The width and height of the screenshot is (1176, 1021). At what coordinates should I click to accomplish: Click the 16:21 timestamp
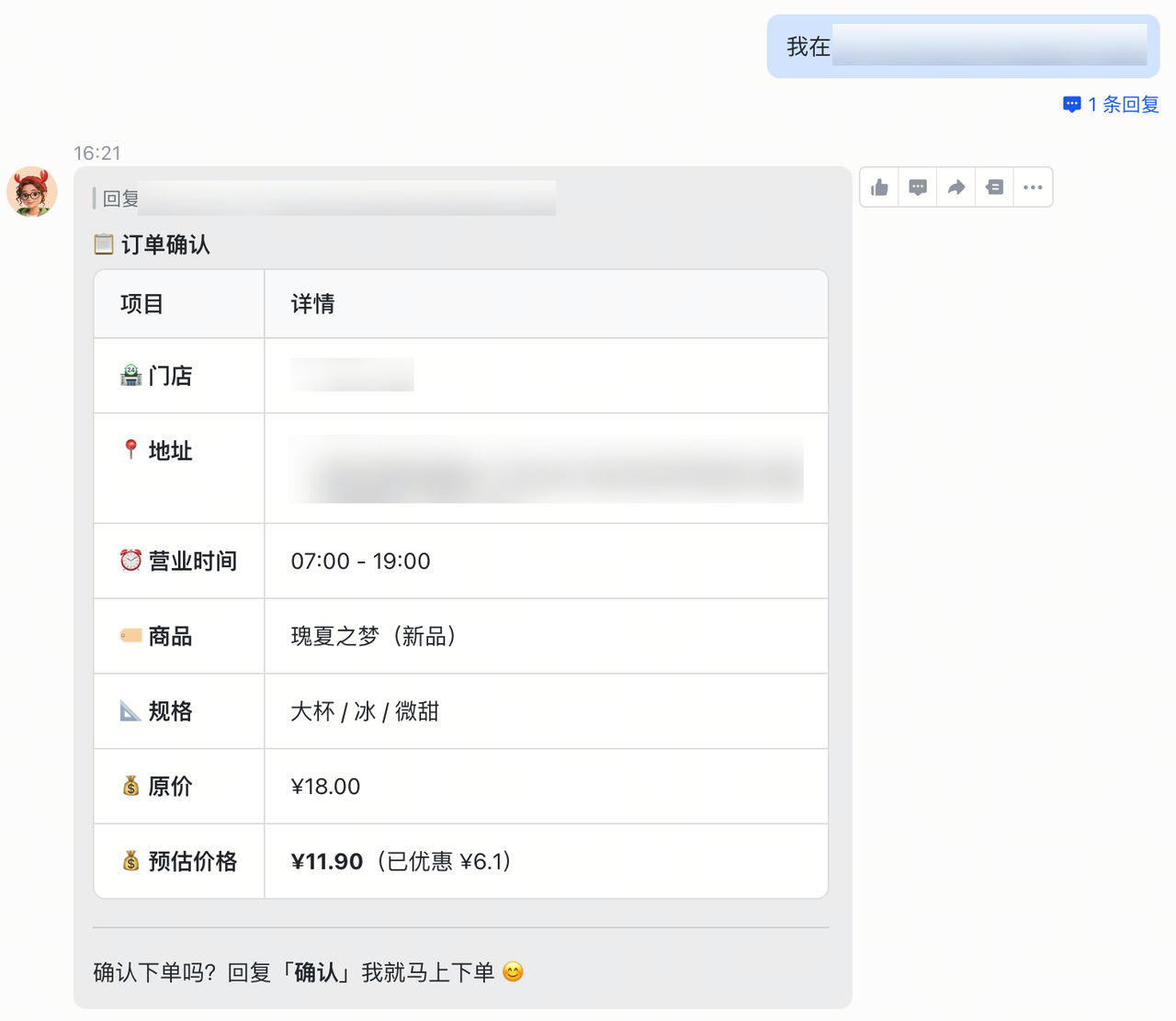[x=96, y=153]
